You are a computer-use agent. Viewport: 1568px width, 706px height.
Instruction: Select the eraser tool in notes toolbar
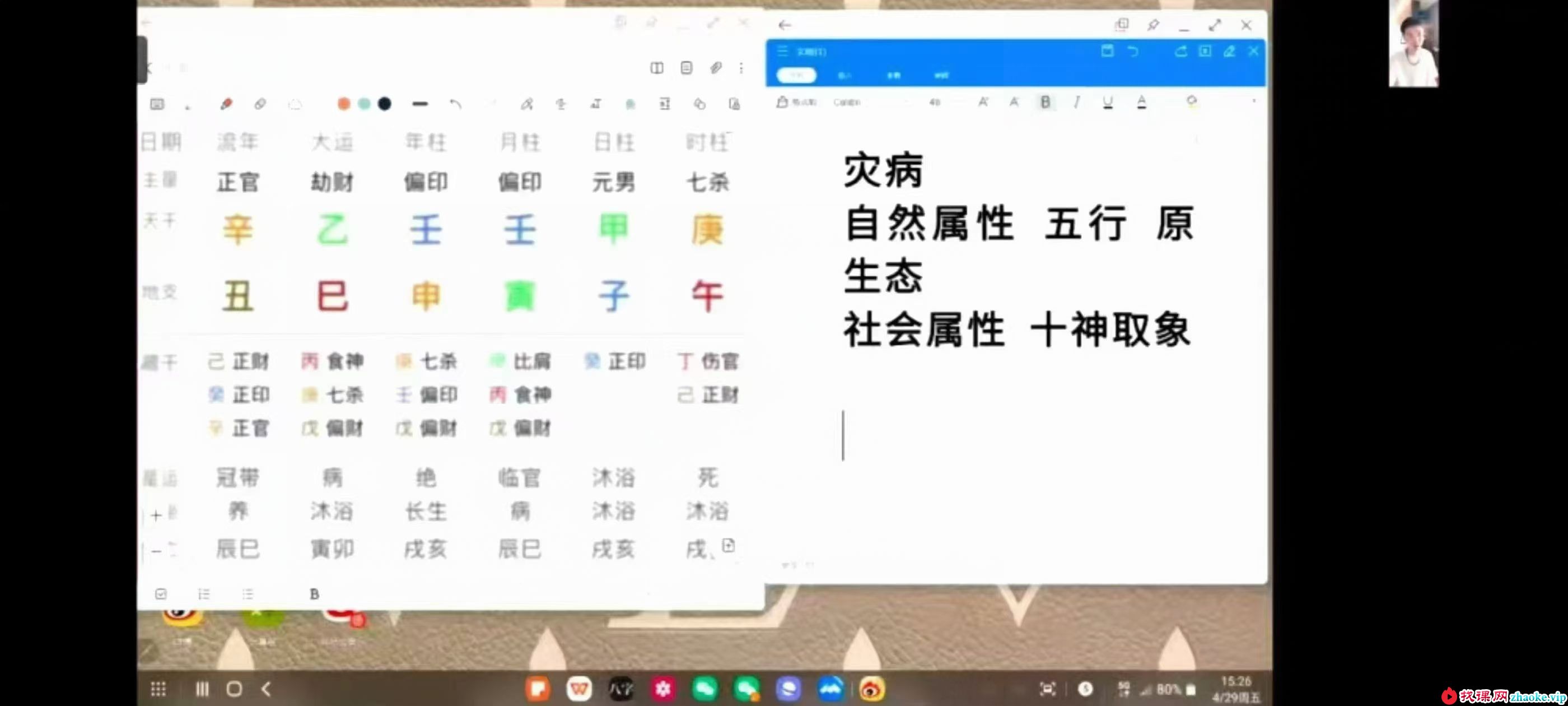click(x=260, y=104)
